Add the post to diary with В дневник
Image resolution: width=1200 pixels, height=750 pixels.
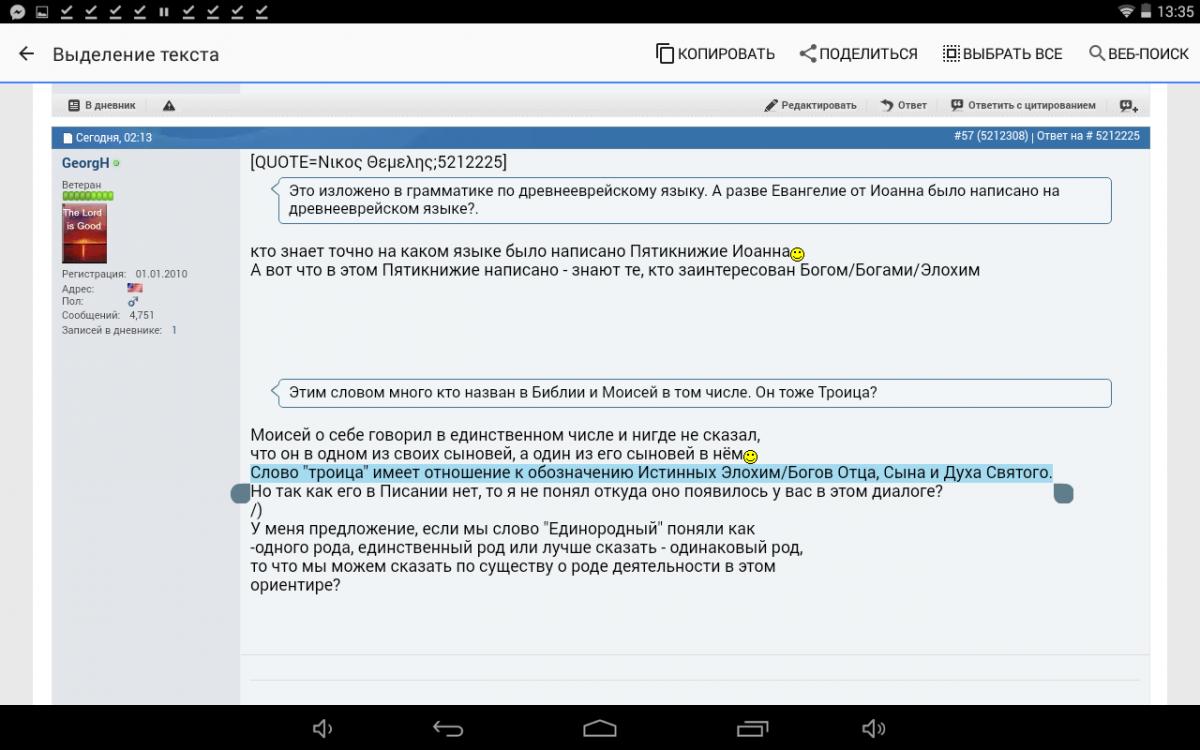pos(102,105)
